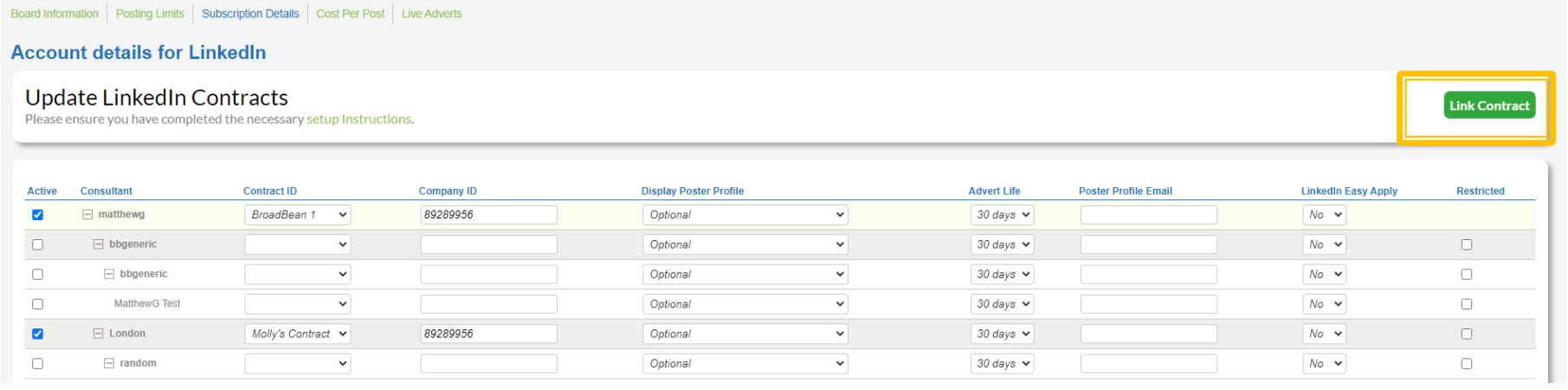Open Display Poster Profile dropdown for random

[x=745, y=364]
